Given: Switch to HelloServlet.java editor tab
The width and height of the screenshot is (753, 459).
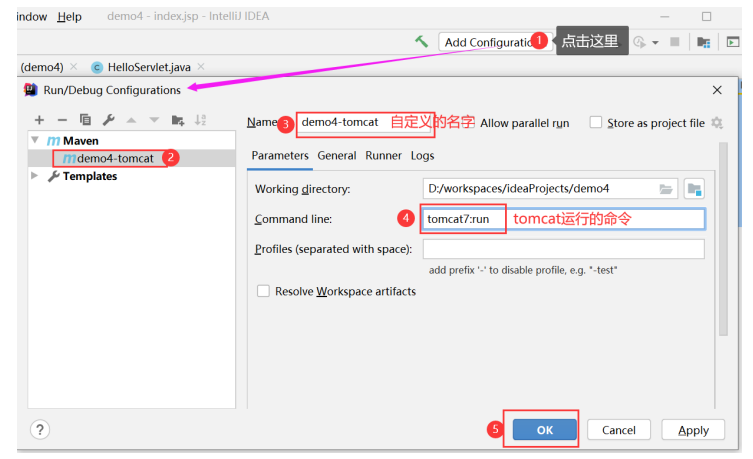Looking at the screenshot, I should click(x=149, y=67).
